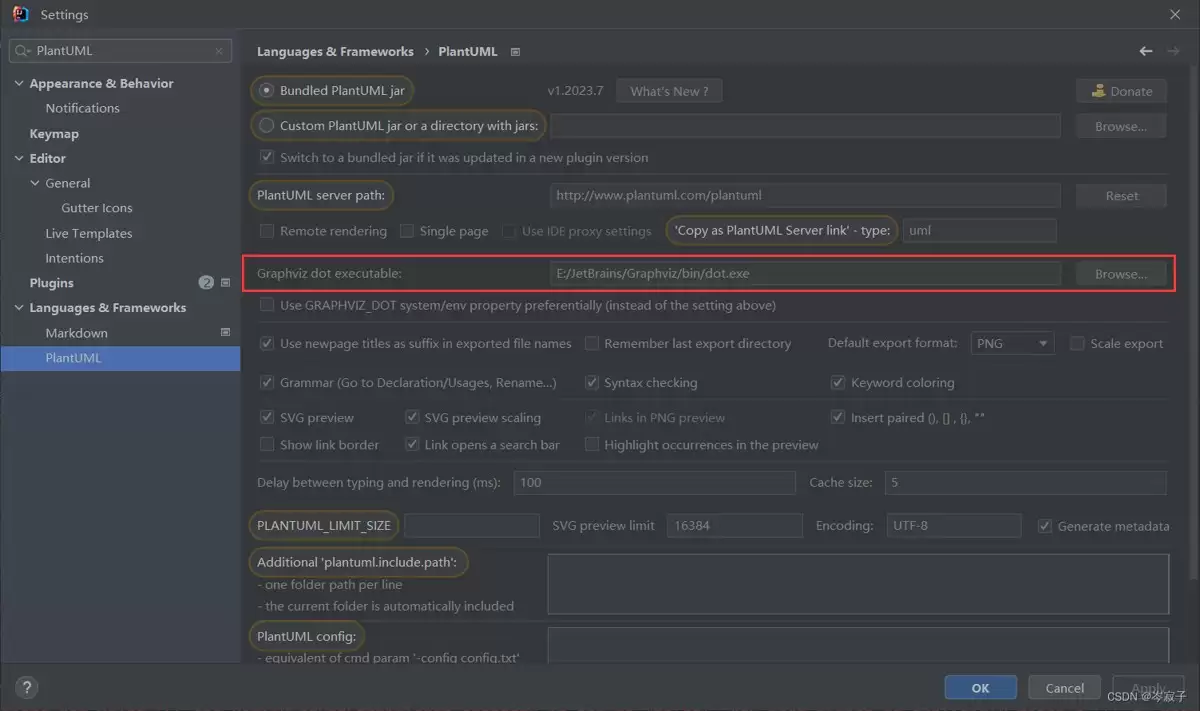Viewport: 1200px width, 711px height.
Task: Confirm settings with the OK button
Action: click(x=980, y=688)
